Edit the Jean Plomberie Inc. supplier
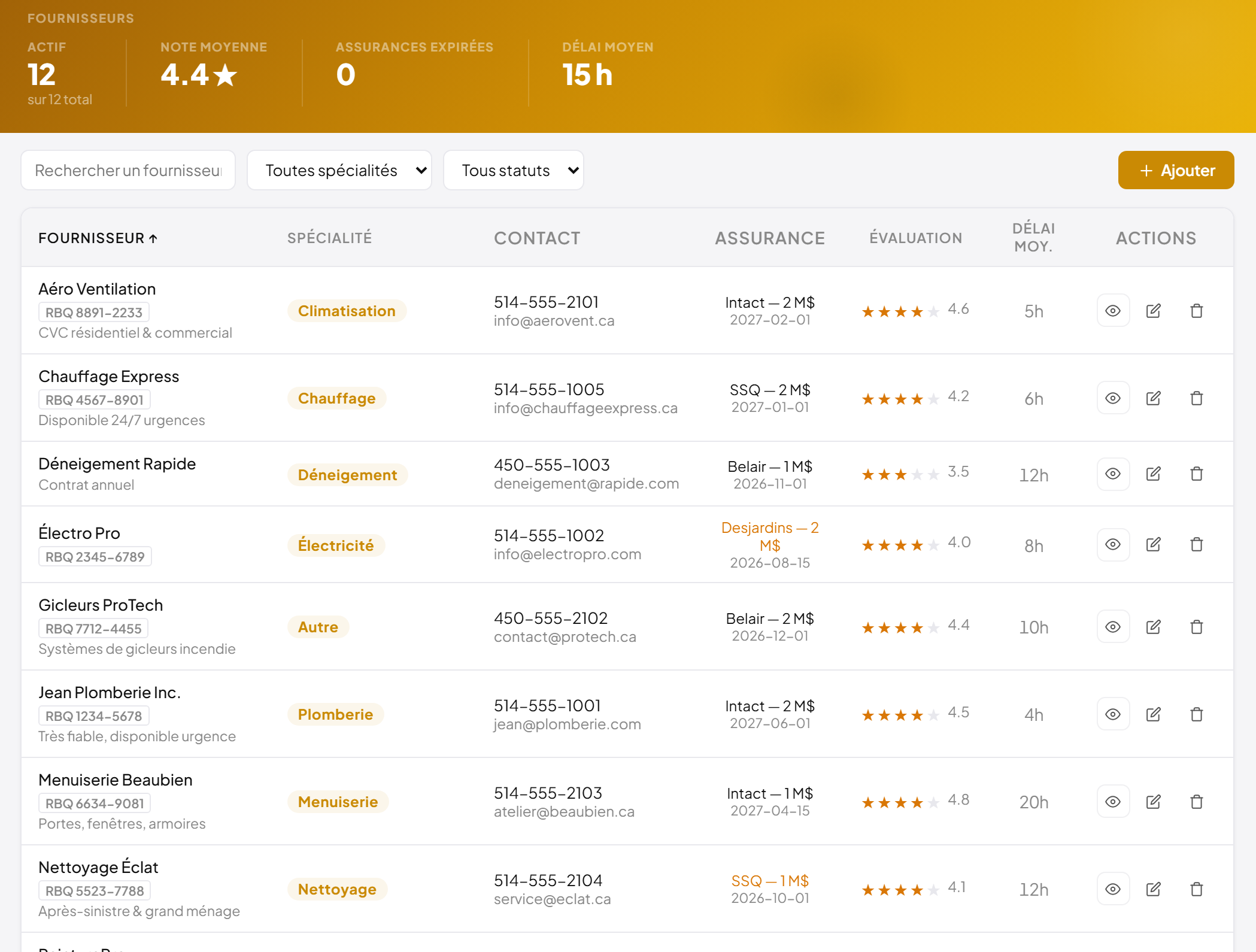 point(1154,714)
